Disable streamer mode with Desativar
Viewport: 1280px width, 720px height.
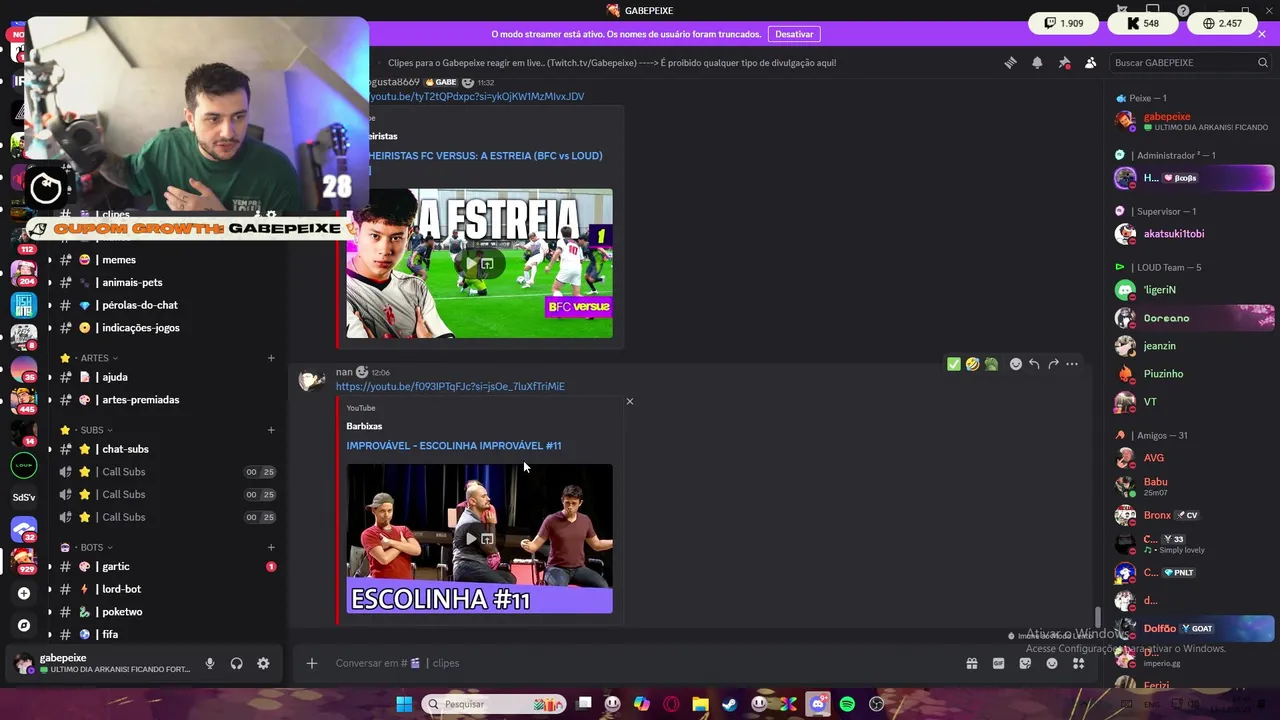pos(794,34)
